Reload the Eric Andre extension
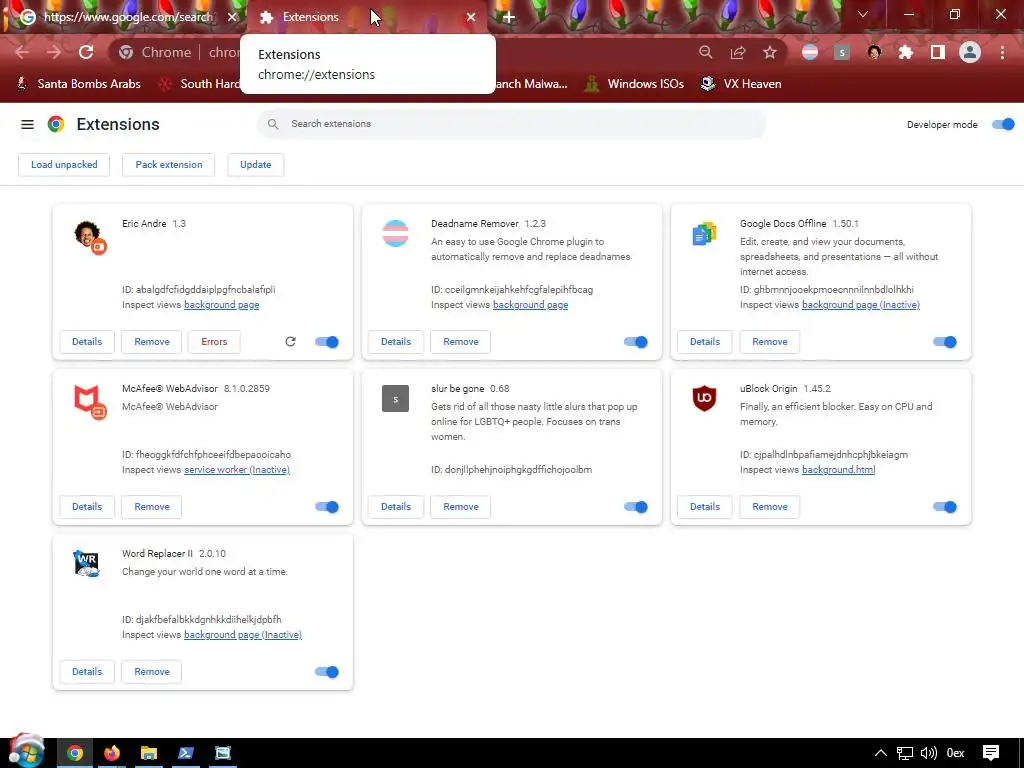This screenshot has width=1024, height=768. pos(291,342)
